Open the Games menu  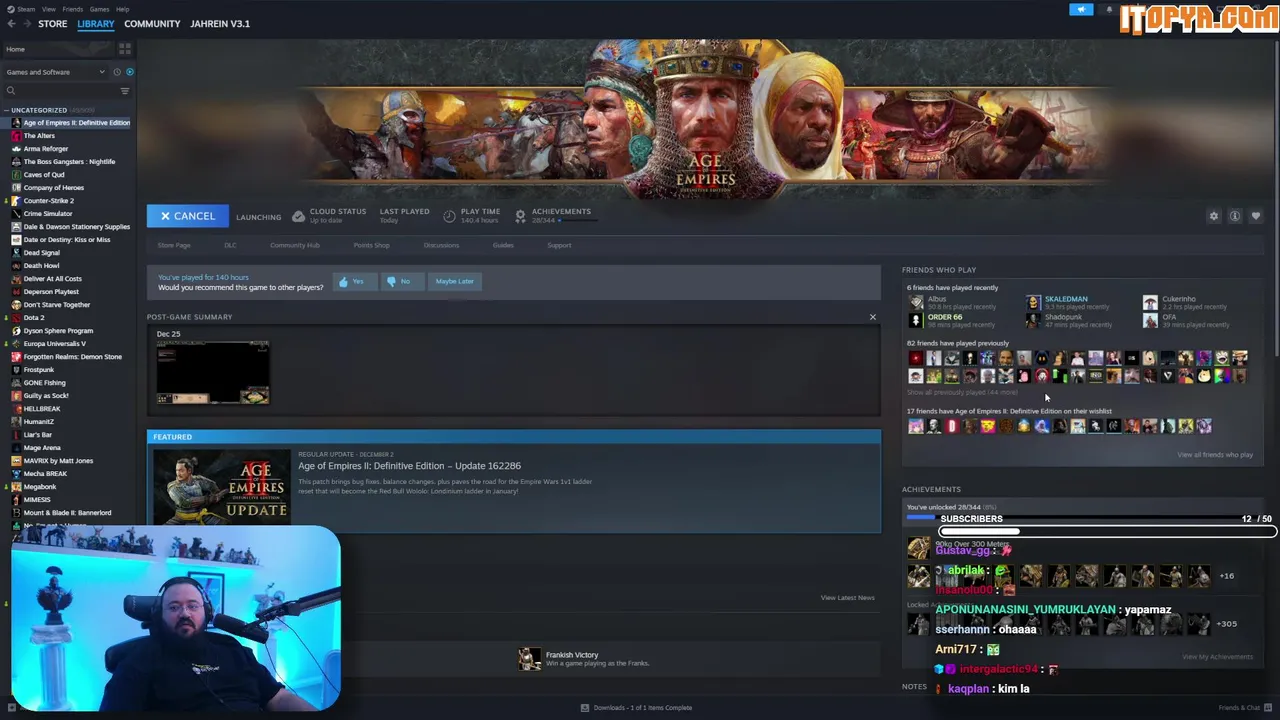(99, 9)
